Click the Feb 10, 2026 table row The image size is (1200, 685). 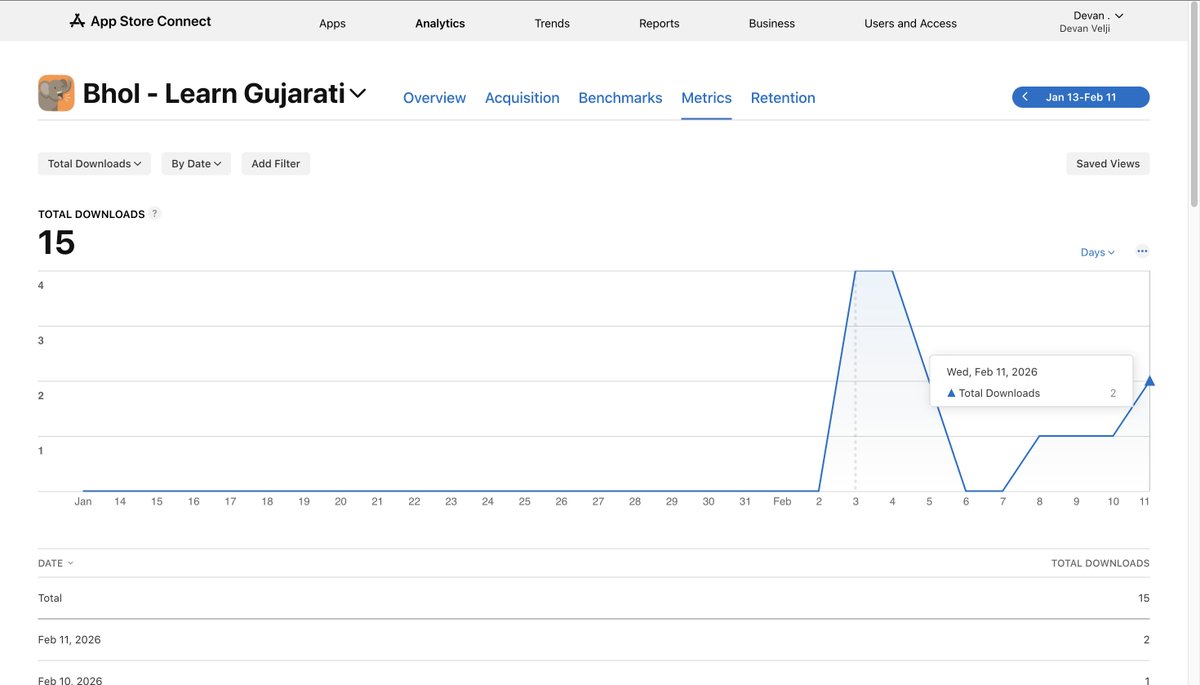[594, 675]
